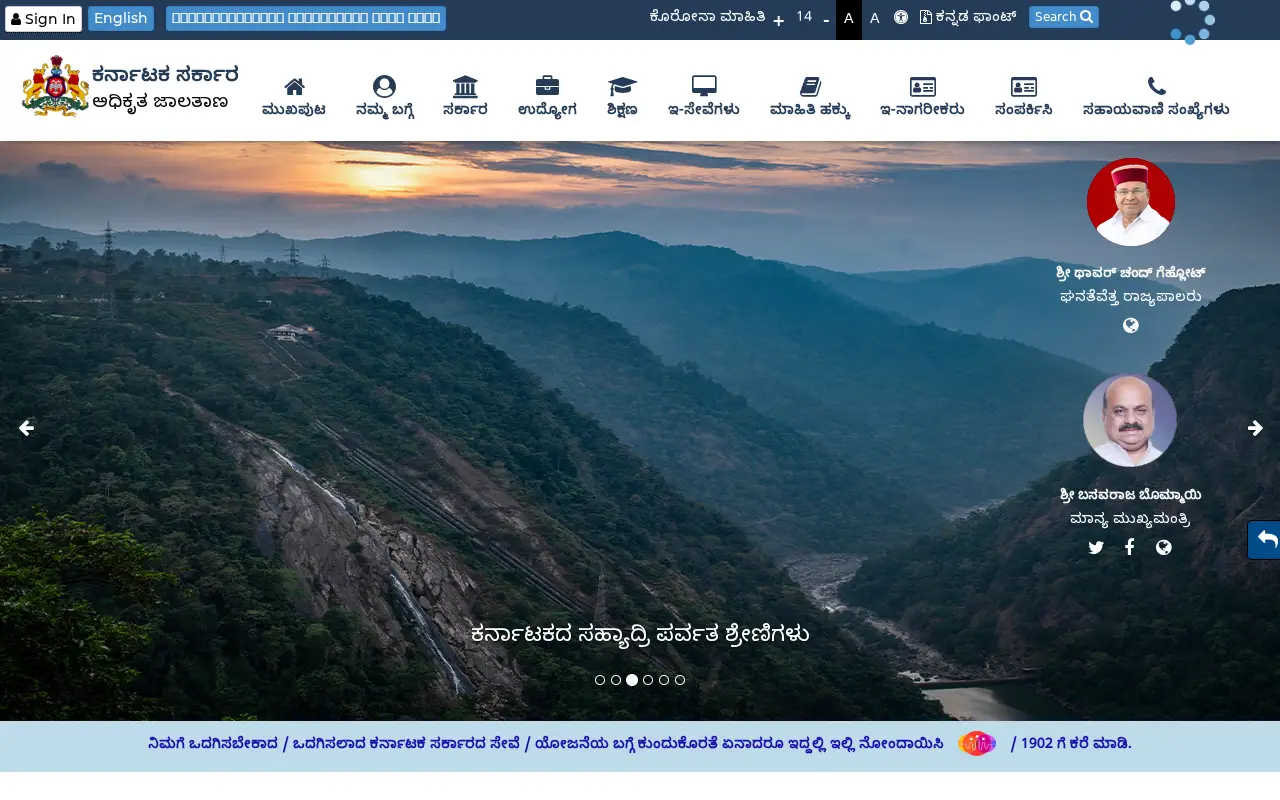Viewport: 1280px width, 800px height.
Task: Click the Chief Minister's website globe icon
Action: [x=1163, y=547]
